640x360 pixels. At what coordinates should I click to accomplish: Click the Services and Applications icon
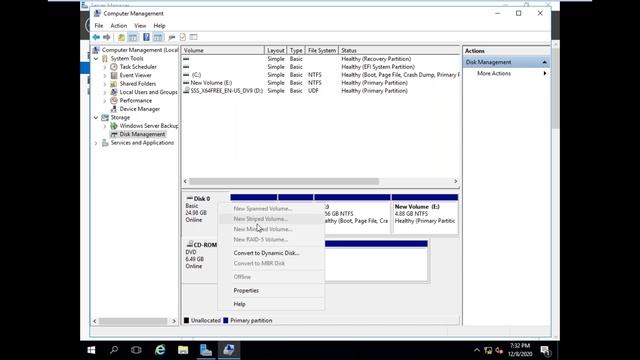click(105, 143)
